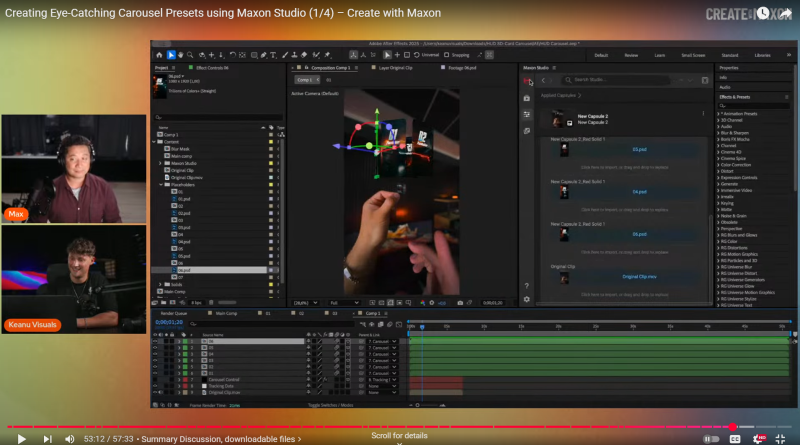Image resolution: width=800 pixels, height=445 pixels.
Task: Open Maxon Studio help question mark
Action: [x=527, y=286]
